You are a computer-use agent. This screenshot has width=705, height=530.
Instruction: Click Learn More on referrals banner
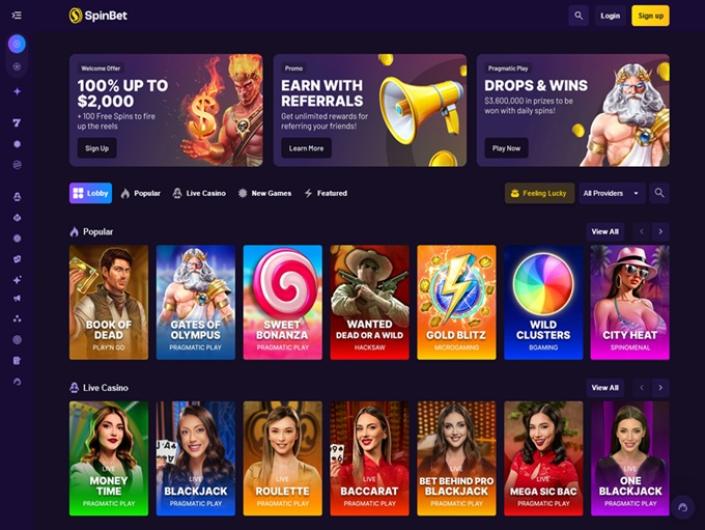point(306,148)
